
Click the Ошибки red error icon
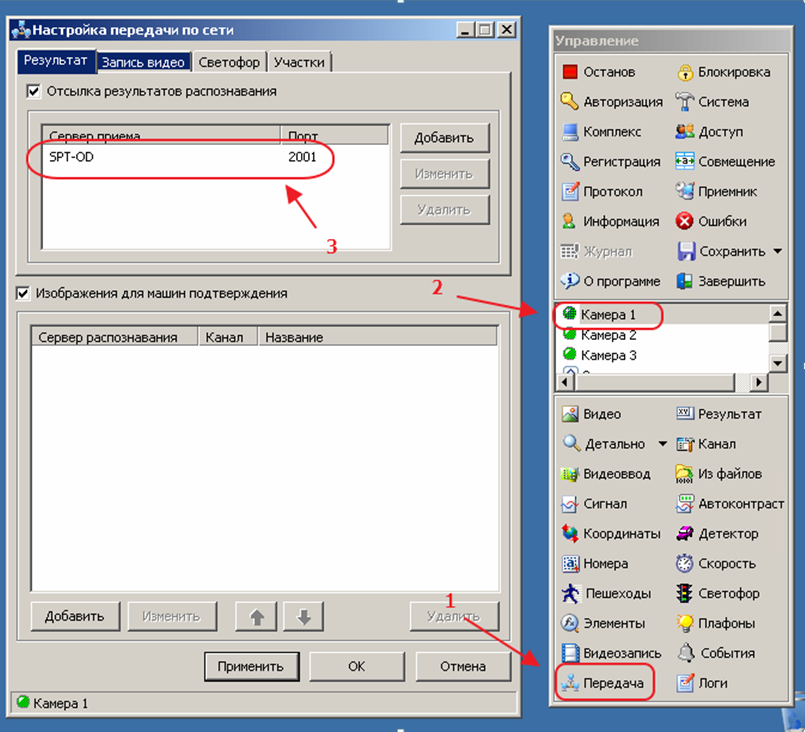click(x=685, y=222)
